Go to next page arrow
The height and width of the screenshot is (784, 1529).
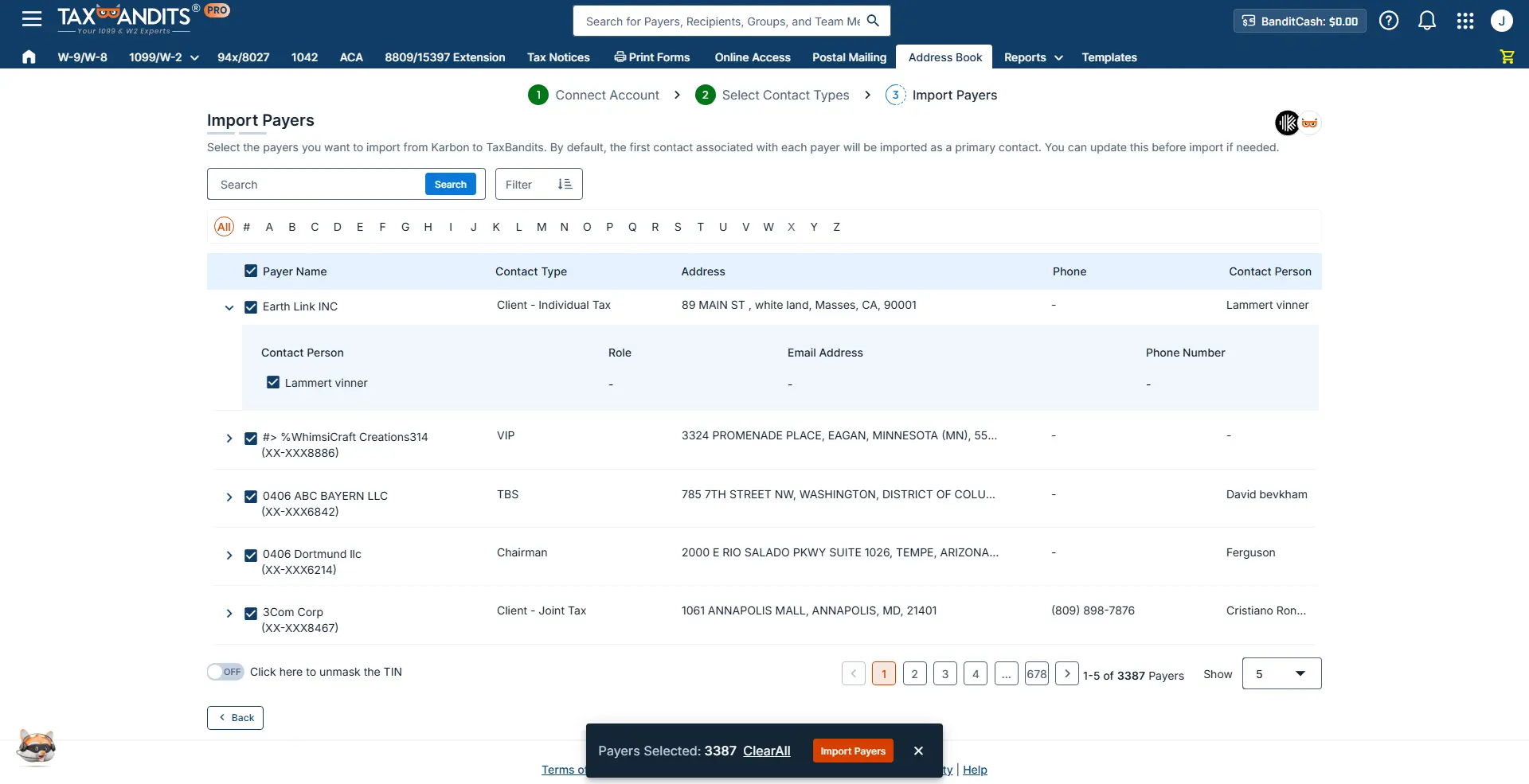(1067, 673)
